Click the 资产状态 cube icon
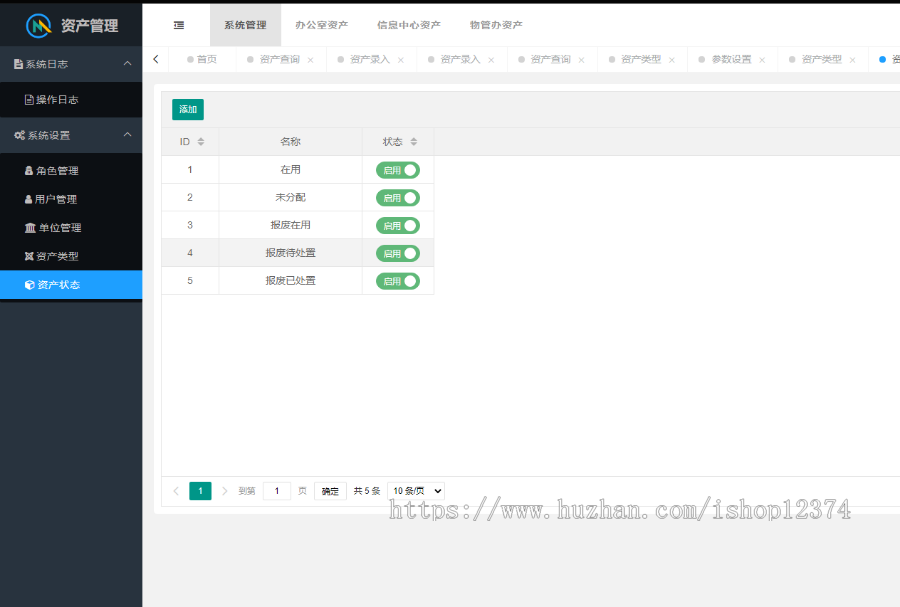This screenshot has height=607, width=900. (30, 285)
